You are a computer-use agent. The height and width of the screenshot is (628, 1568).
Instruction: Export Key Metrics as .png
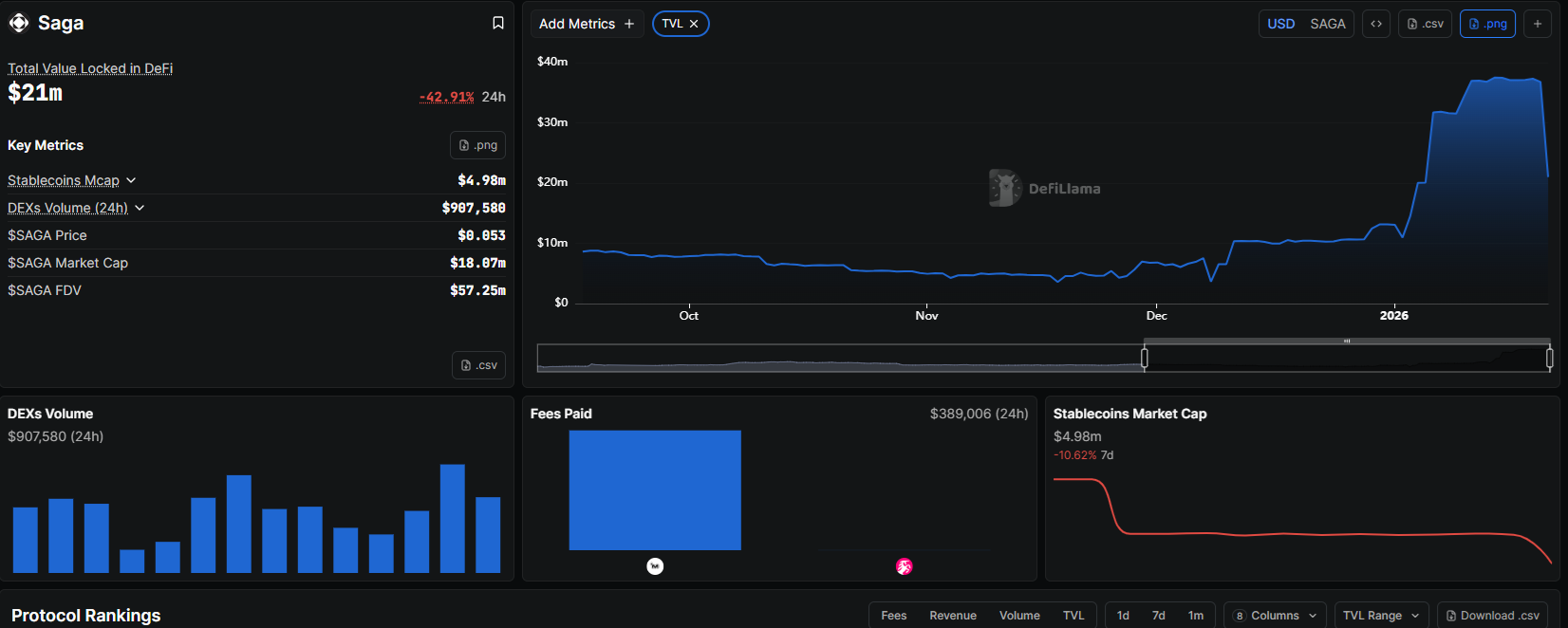(x=477, y=145)
